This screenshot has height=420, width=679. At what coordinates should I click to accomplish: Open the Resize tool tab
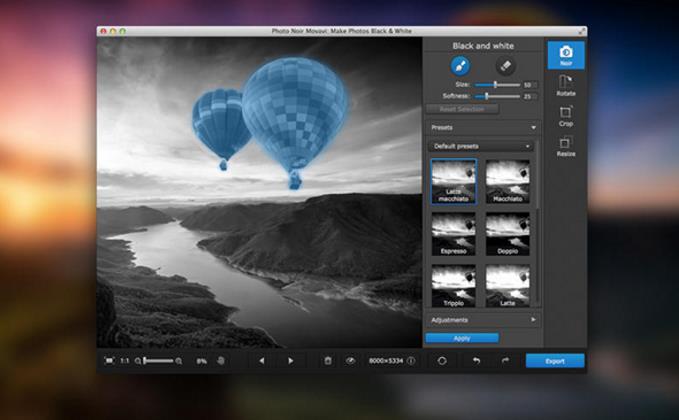click(566, 146)
